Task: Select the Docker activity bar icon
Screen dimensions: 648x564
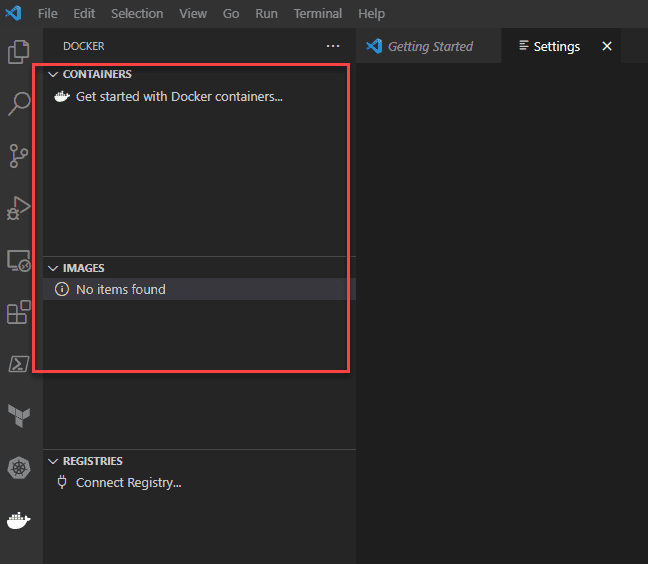Action: pyautogui.click(x=19, y=520)
